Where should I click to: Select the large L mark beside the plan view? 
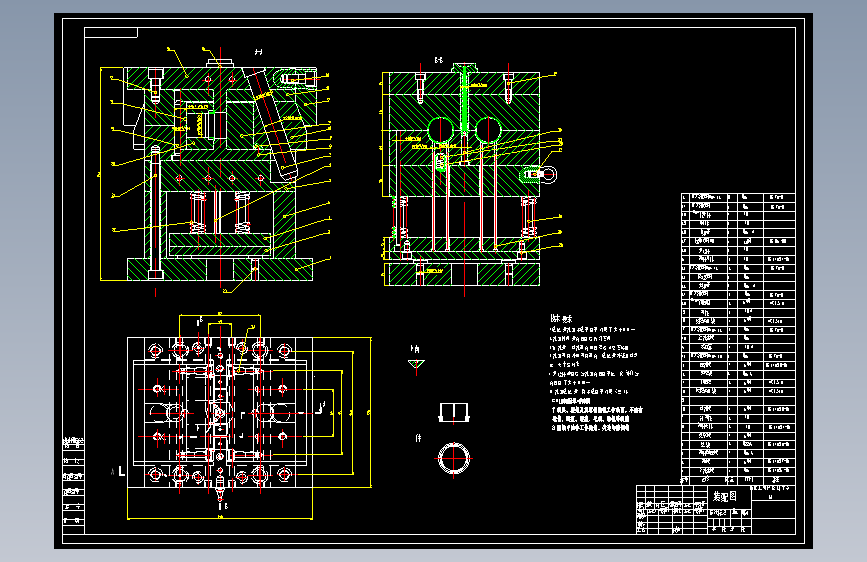pos(121,471)
